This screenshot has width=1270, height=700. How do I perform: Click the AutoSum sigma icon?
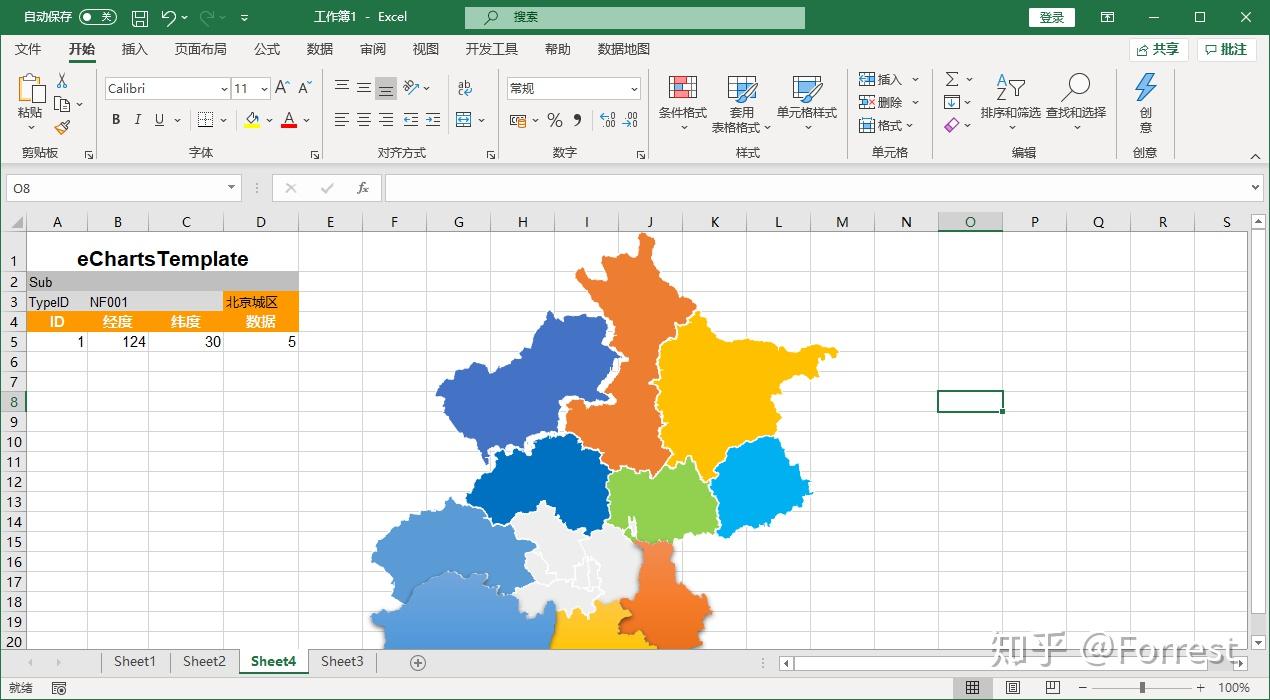pyautogui.click(x=952, y=79)
